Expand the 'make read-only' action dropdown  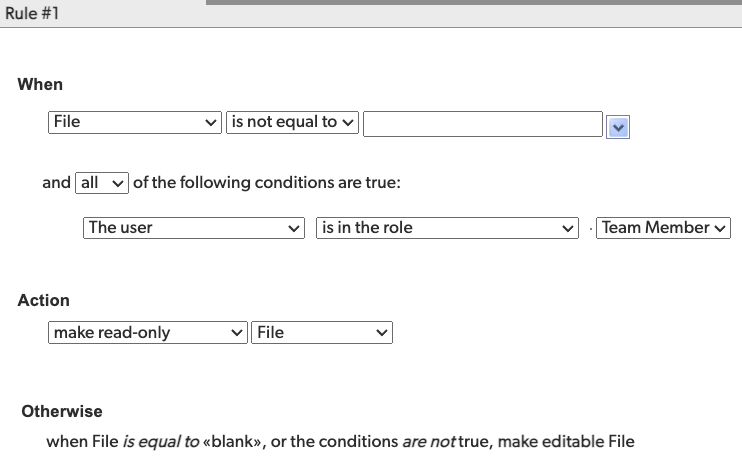click(x=148, y=333)
